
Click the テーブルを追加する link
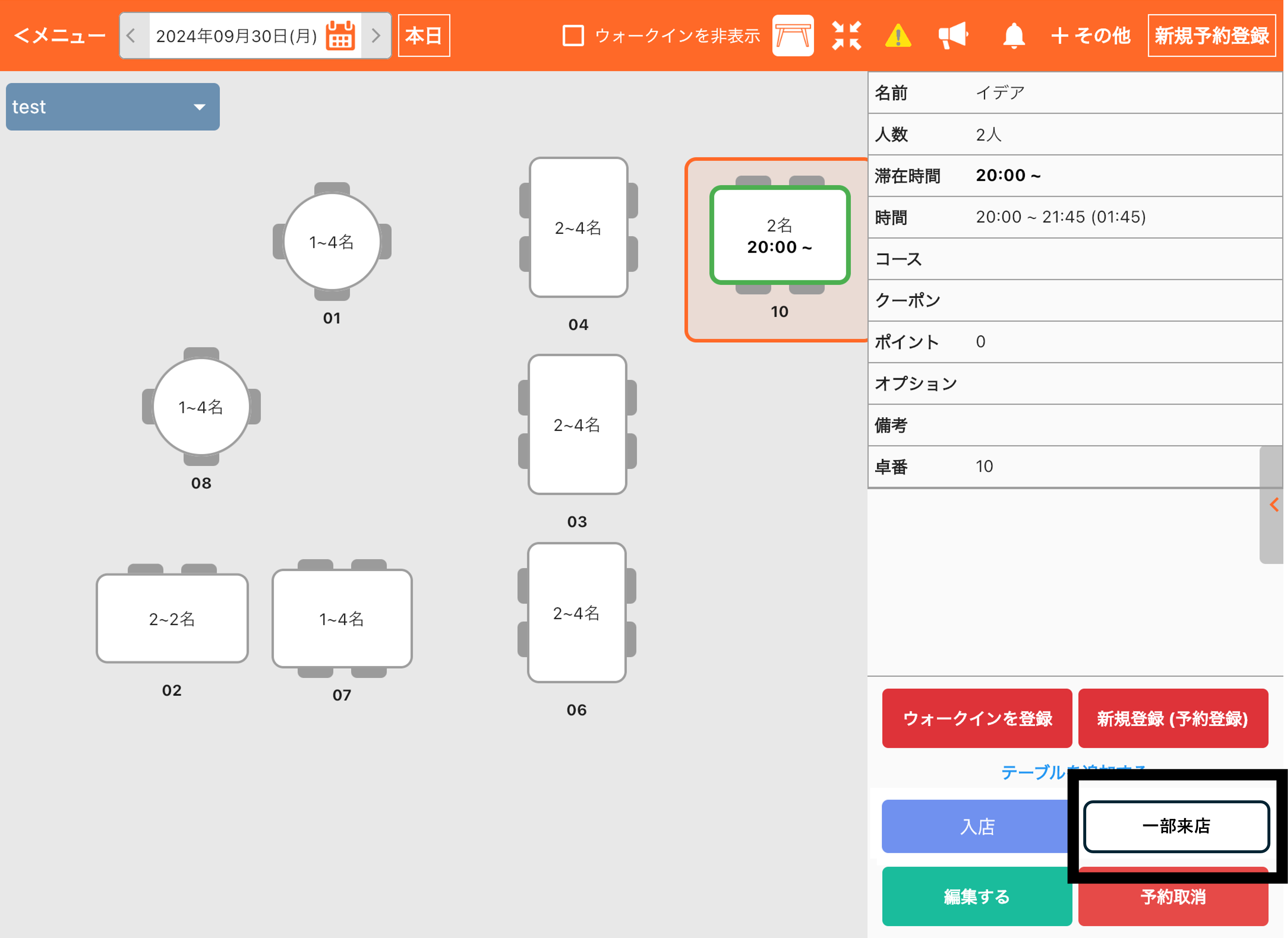[x=1073, y=773]
